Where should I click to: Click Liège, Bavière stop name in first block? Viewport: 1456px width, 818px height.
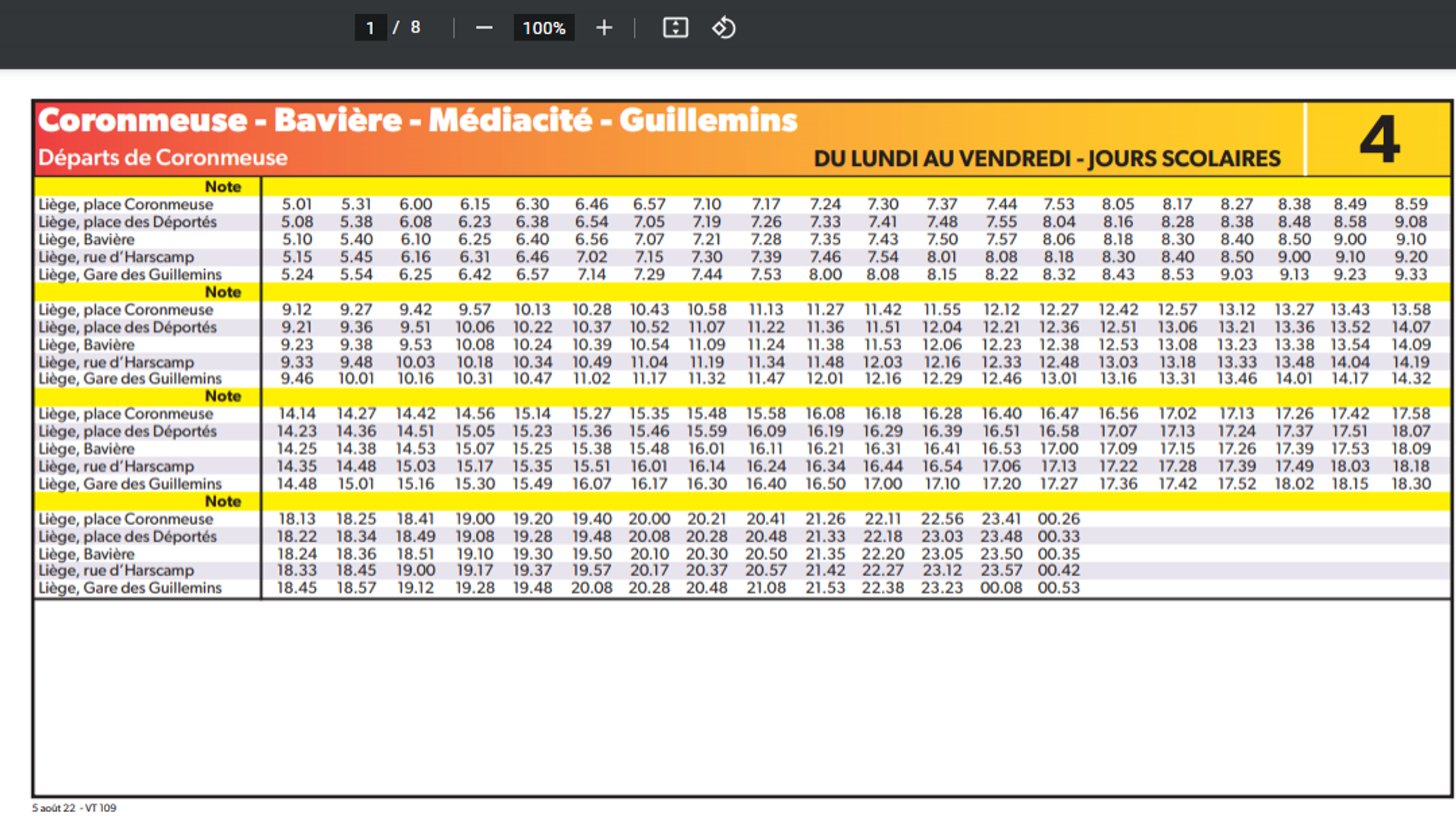click(86, 240)
